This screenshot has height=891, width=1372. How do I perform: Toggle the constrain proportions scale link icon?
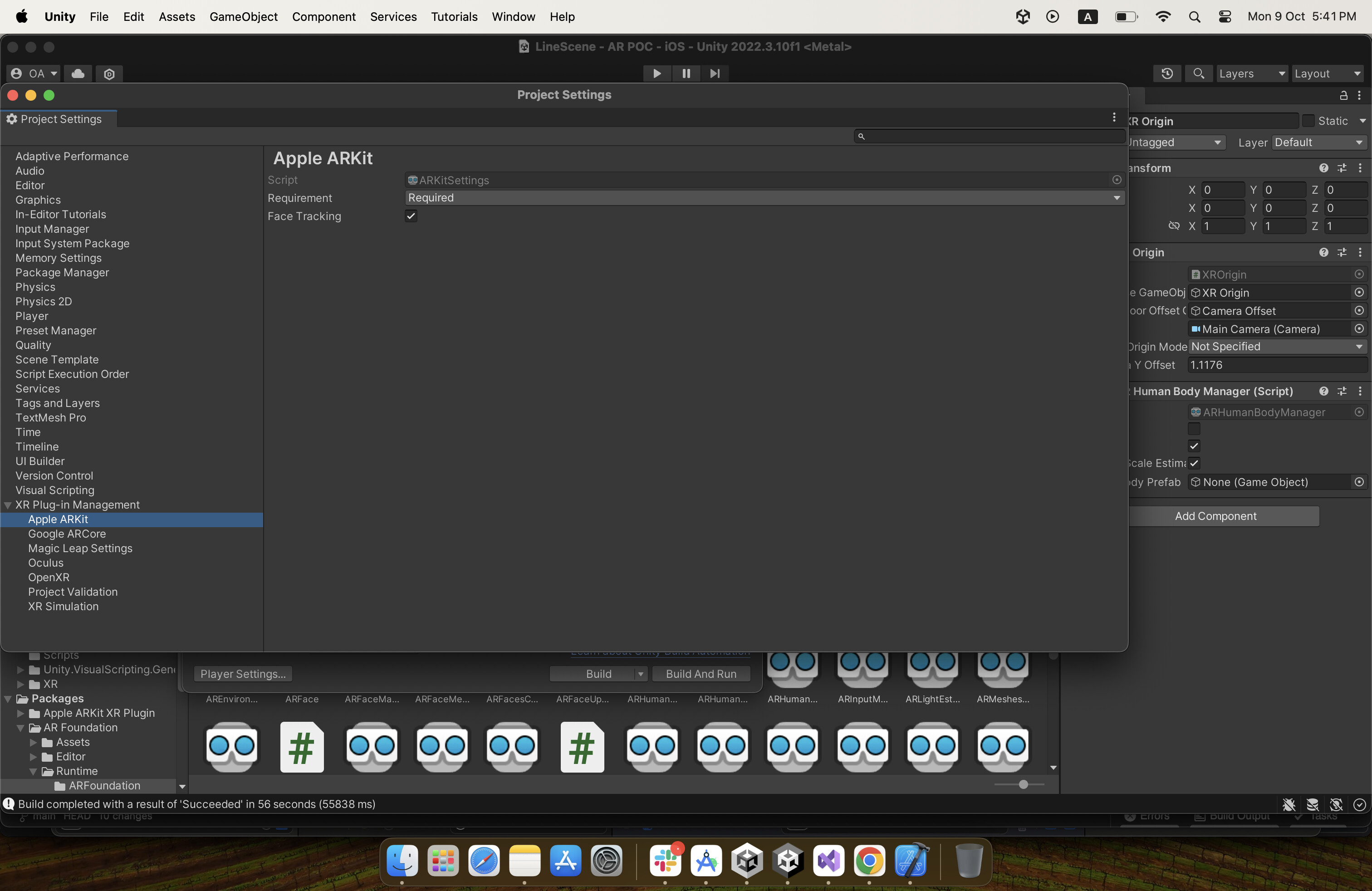coord(1174,226)
